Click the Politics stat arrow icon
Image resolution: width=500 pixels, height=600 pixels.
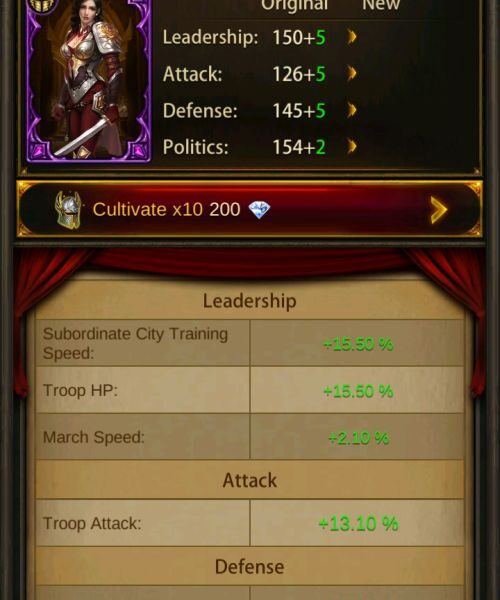click(x=352, y=147)
